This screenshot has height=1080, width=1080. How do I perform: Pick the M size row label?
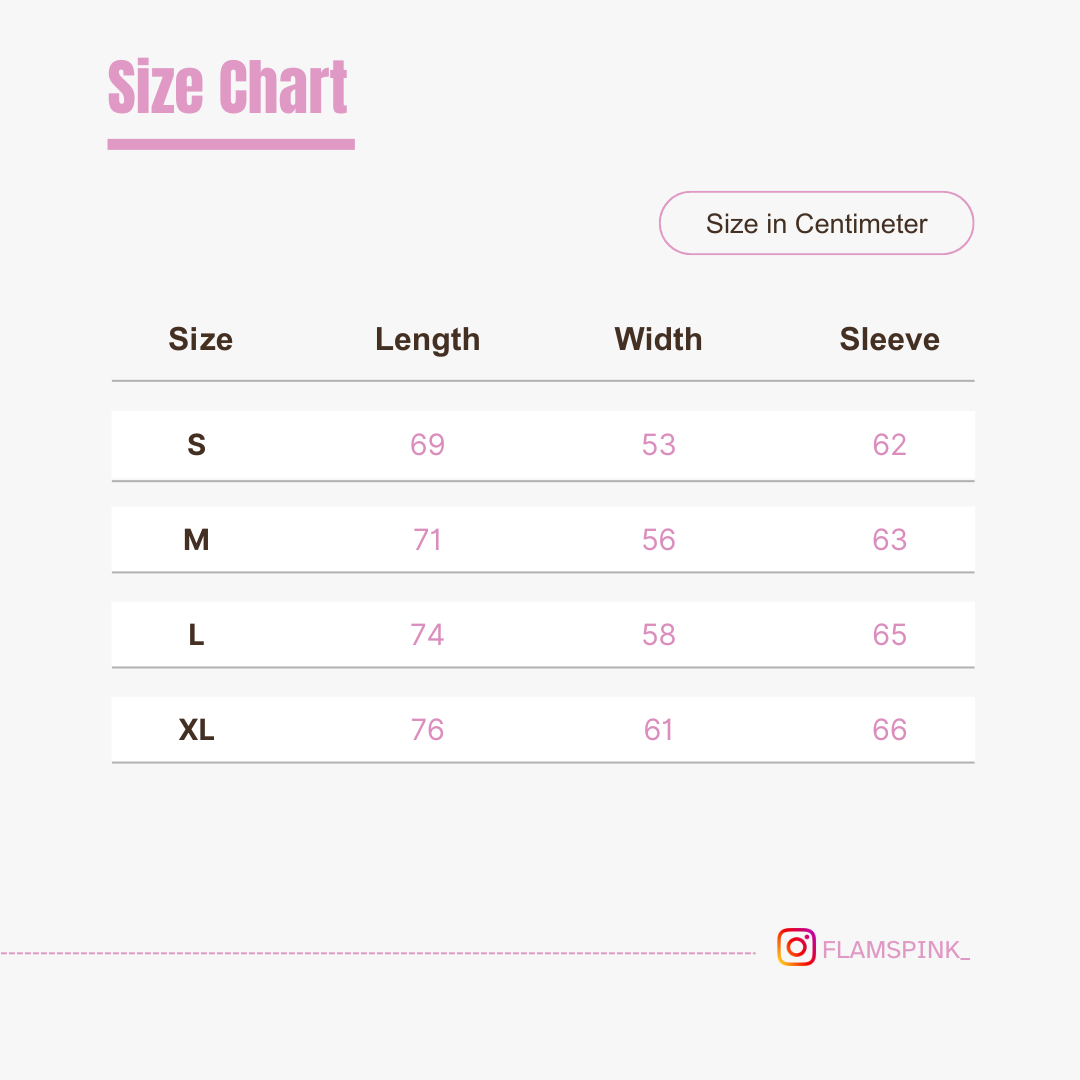(x=196, y=540)
